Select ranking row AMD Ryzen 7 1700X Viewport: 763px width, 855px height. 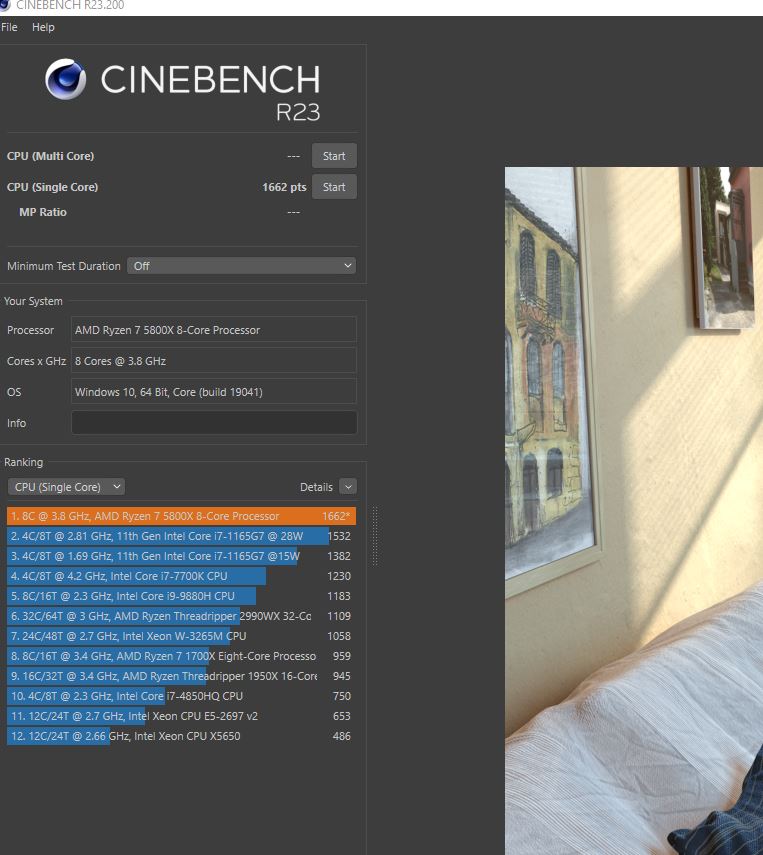coord(181,656)
